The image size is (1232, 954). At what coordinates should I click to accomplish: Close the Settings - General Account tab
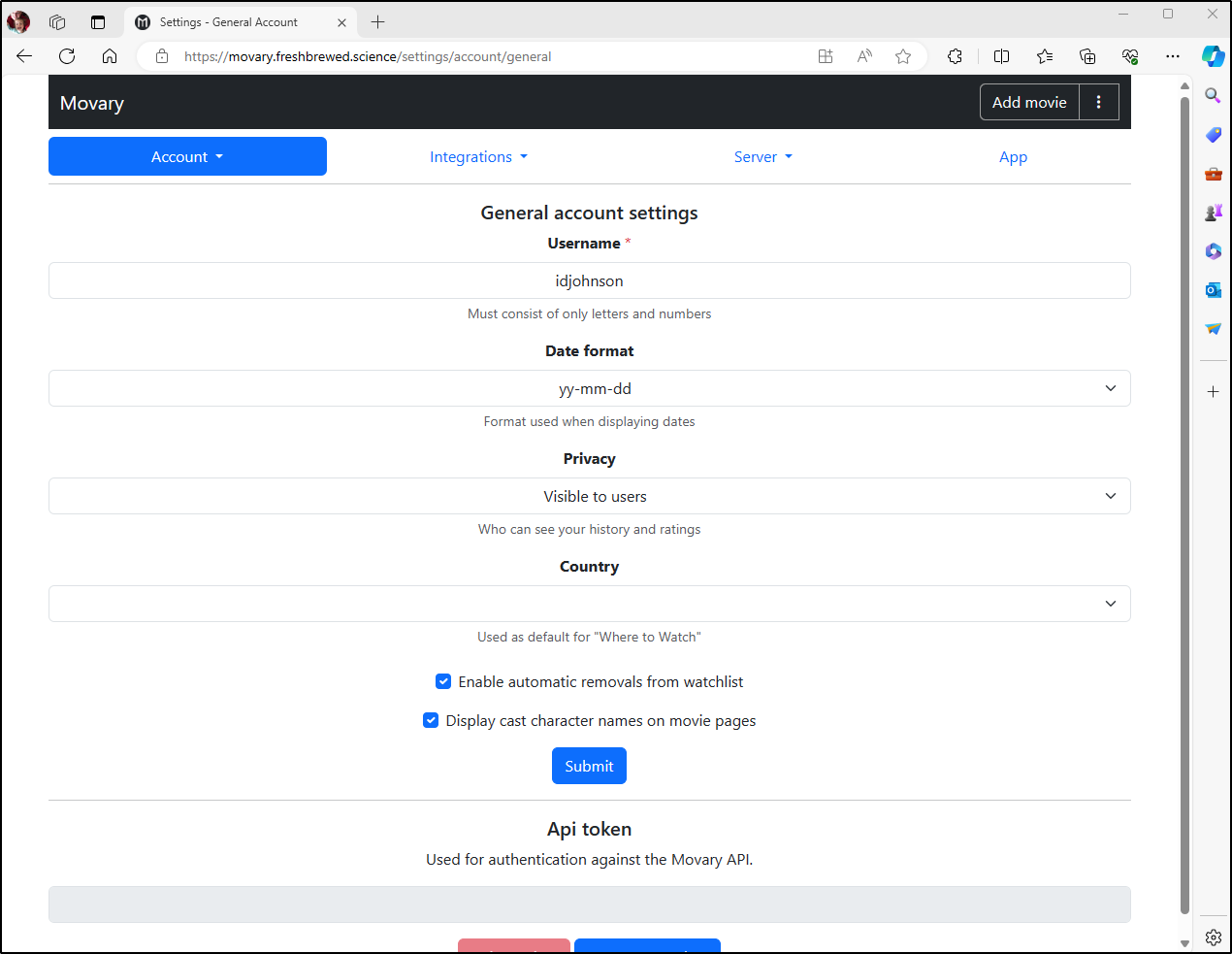(341, 22)
